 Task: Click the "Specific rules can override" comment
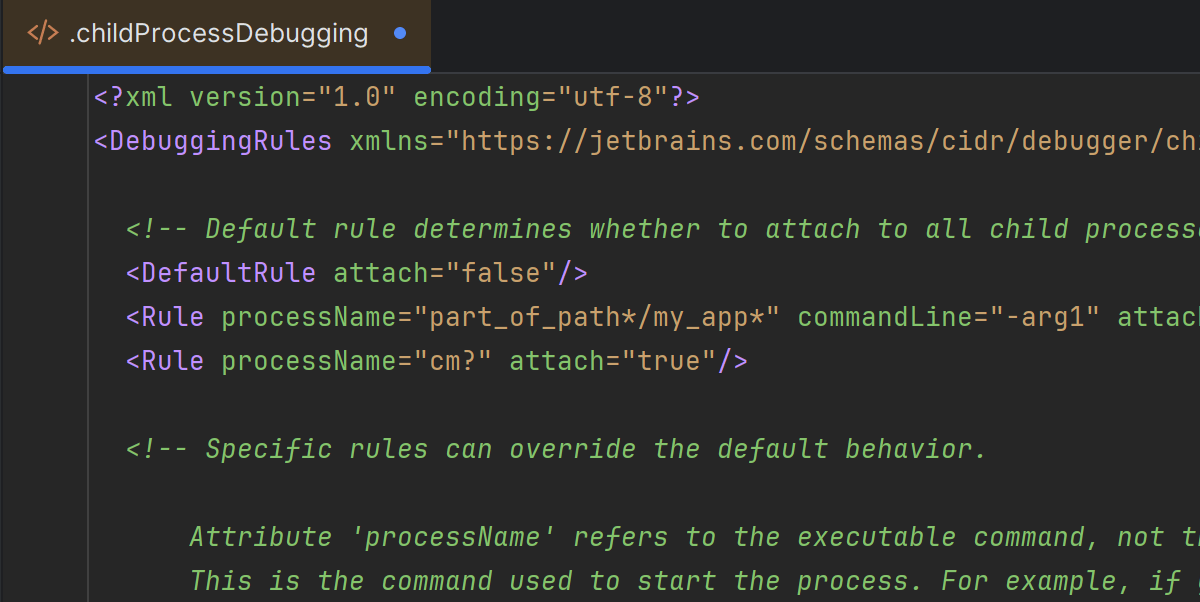point(556,449)
